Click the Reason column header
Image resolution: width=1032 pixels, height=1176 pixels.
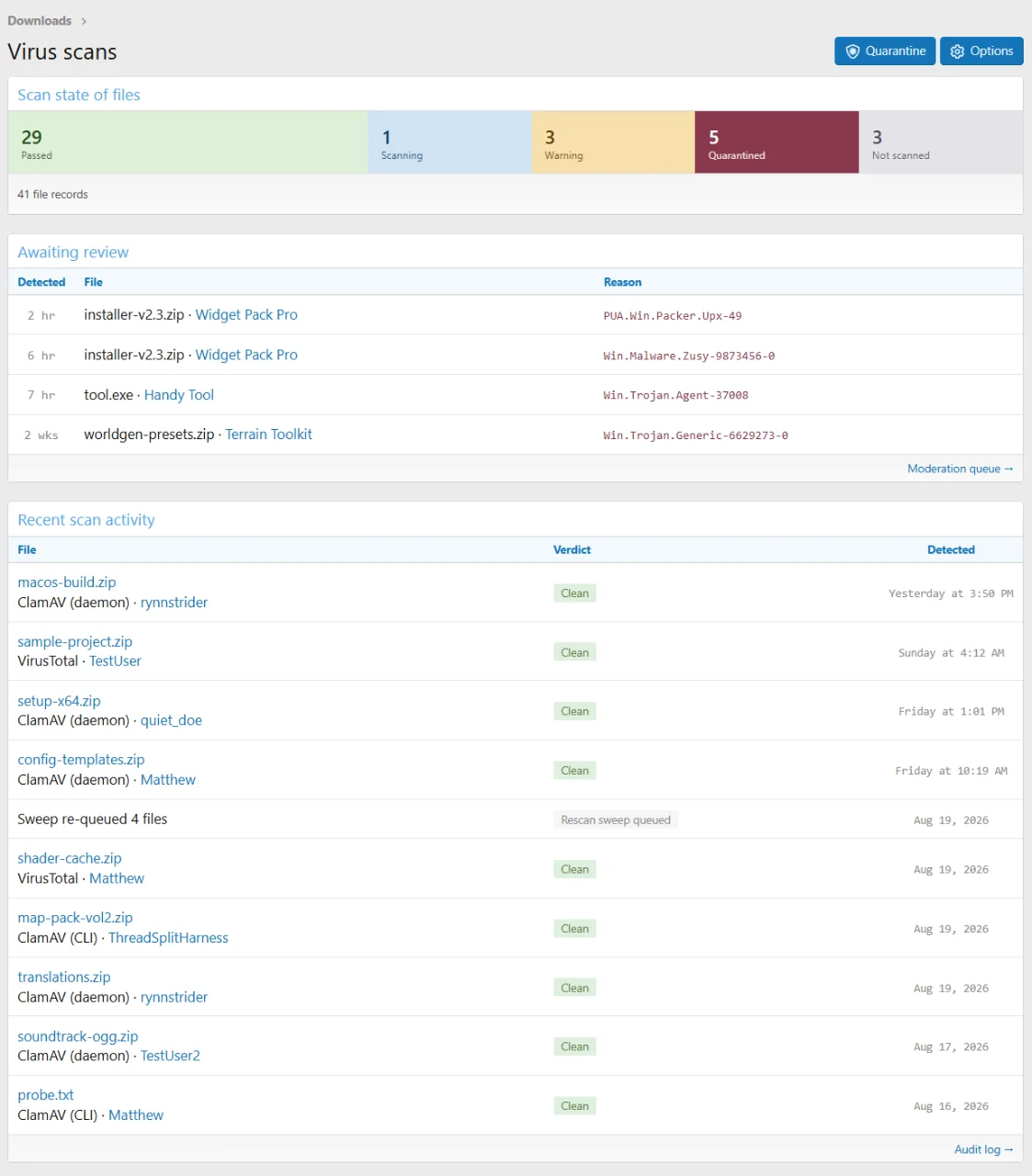(622, 282)
